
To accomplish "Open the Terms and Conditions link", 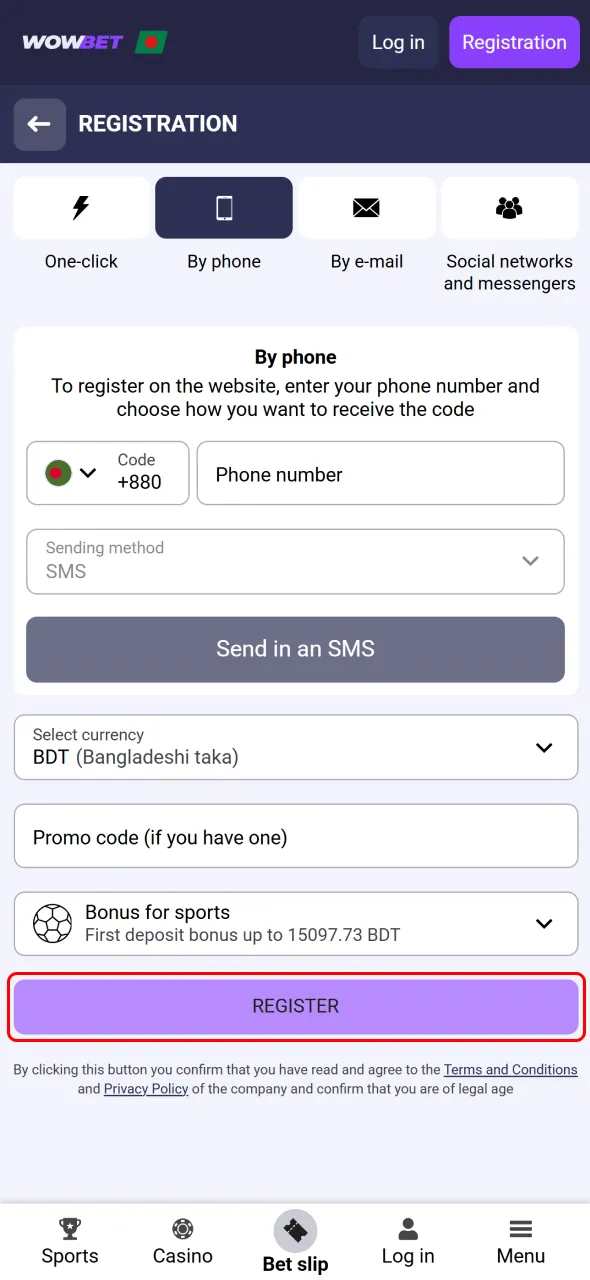I will pos(511,1069).
